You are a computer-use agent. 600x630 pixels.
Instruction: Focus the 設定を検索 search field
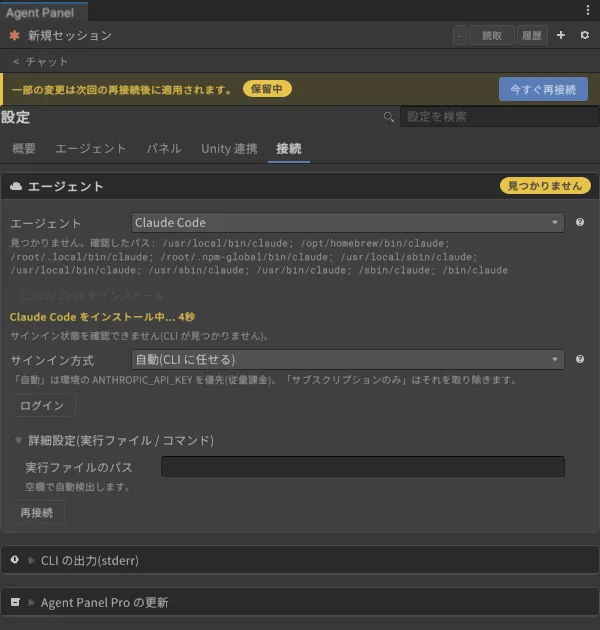click(500, 117)
